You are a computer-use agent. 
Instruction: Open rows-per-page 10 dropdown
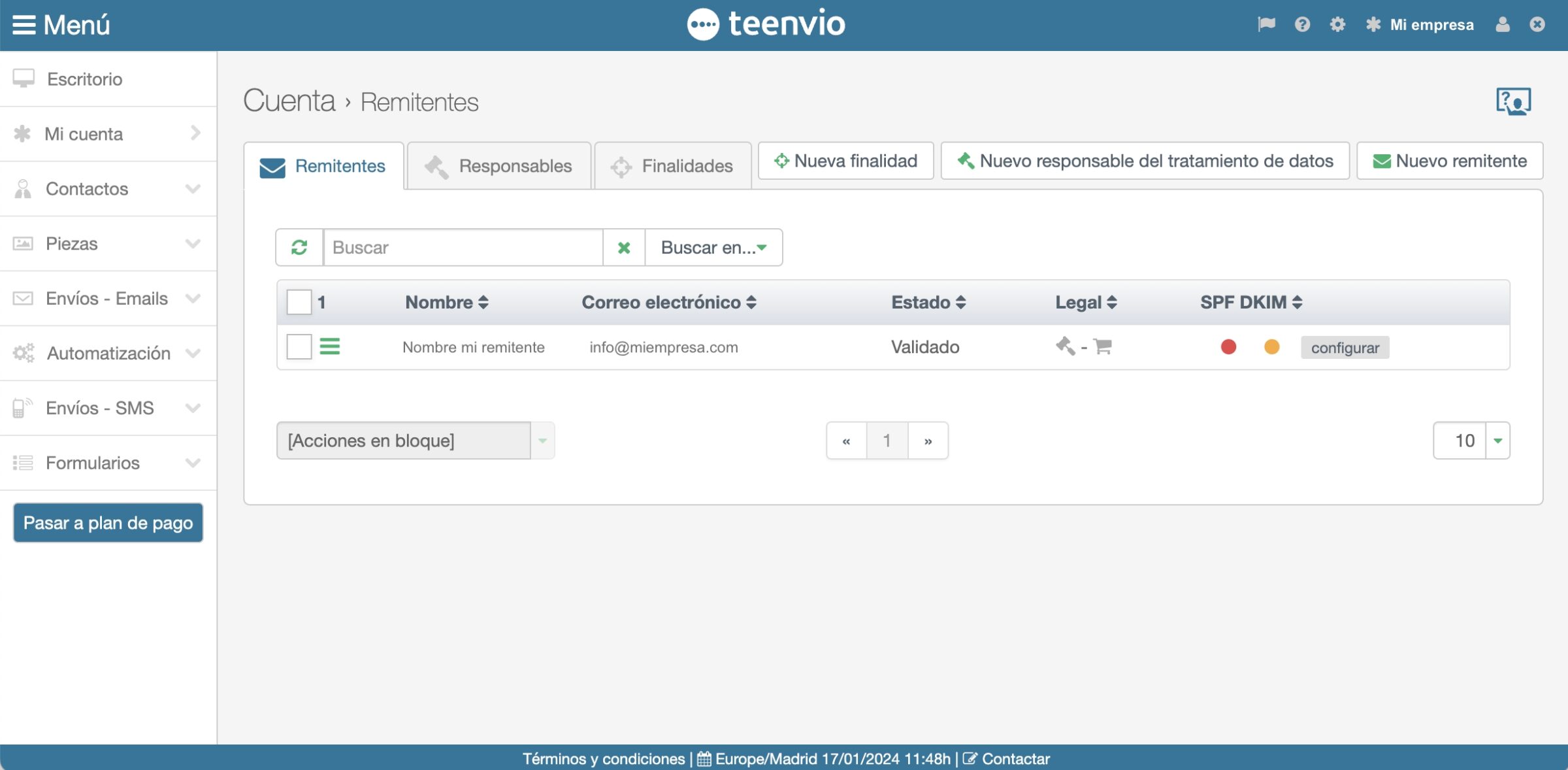pos(1471,441)
